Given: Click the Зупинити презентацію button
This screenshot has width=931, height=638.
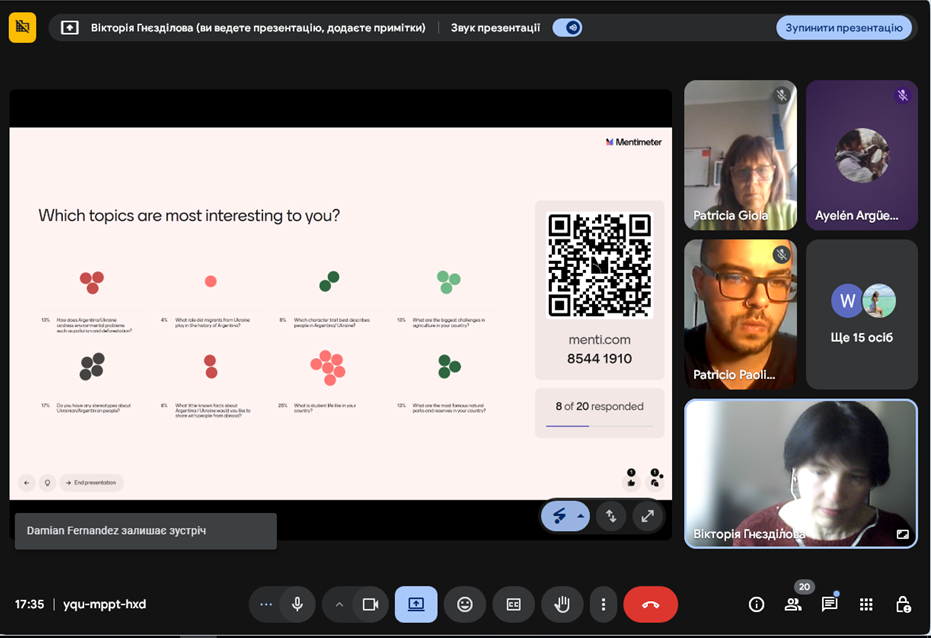Looking at the screenshot, I should click(843, 28).
